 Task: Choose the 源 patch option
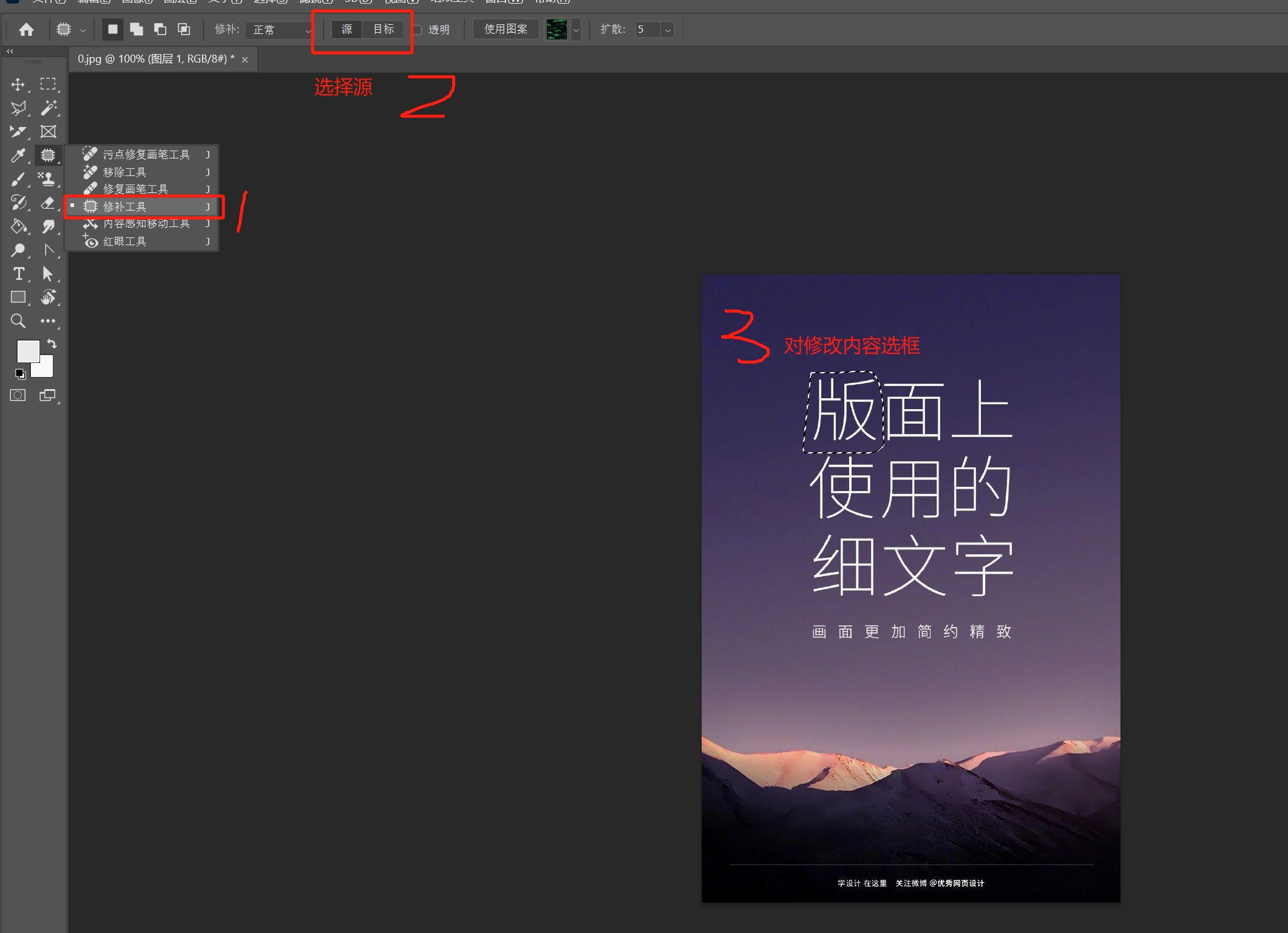click(347, 29)
